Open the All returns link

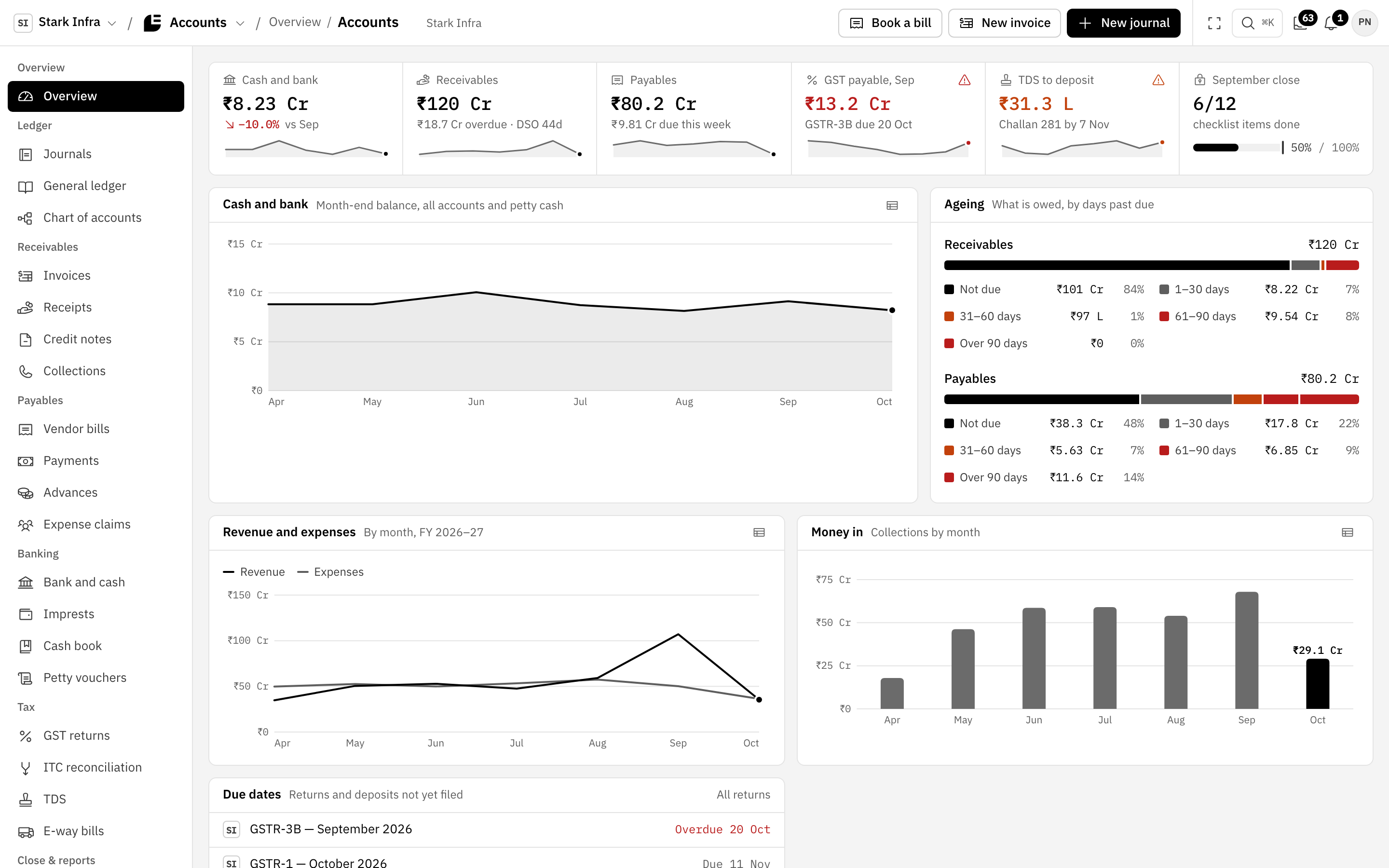point(743,795)
